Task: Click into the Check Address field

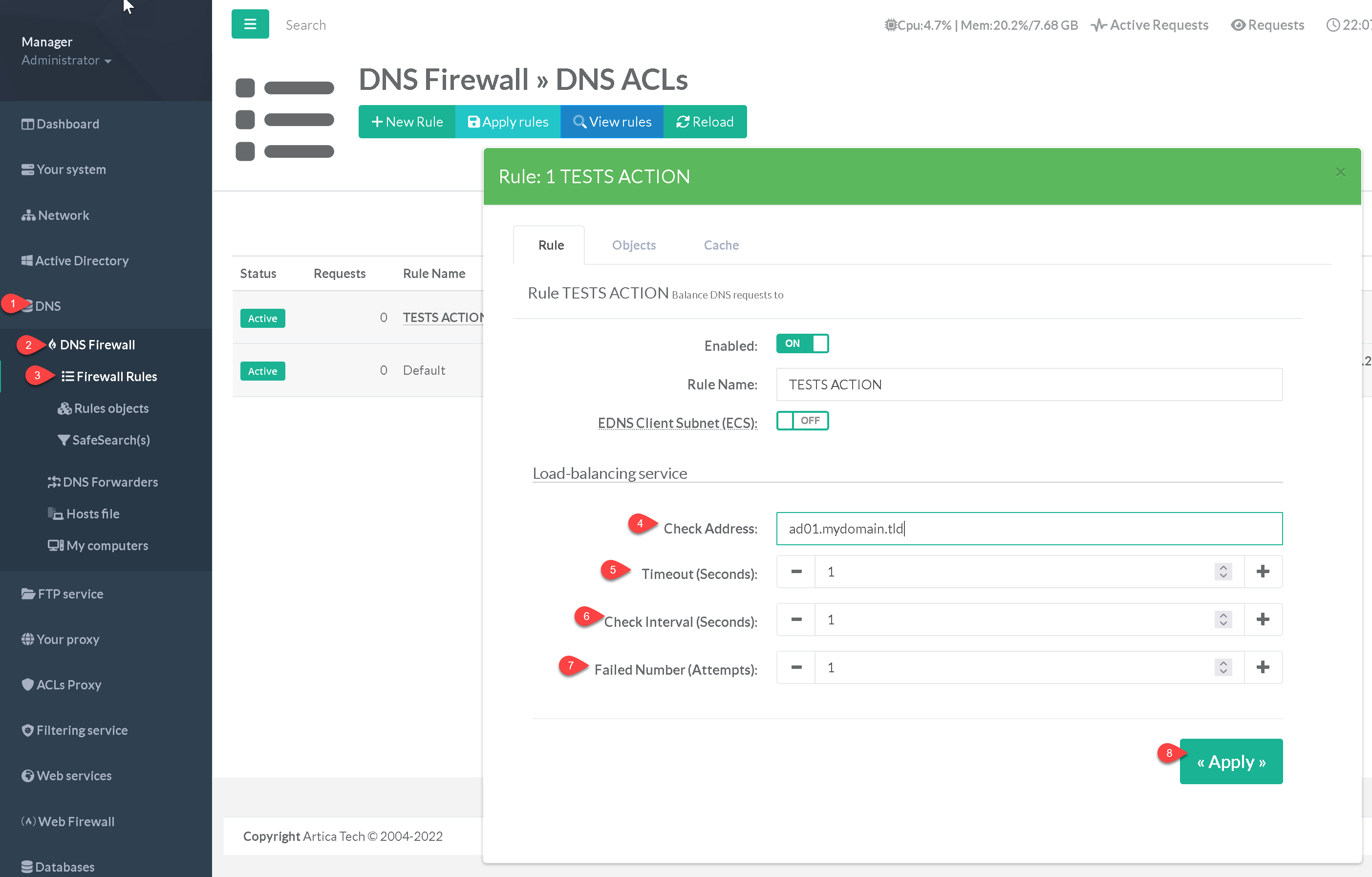Action: click(x=1029, y=528)
